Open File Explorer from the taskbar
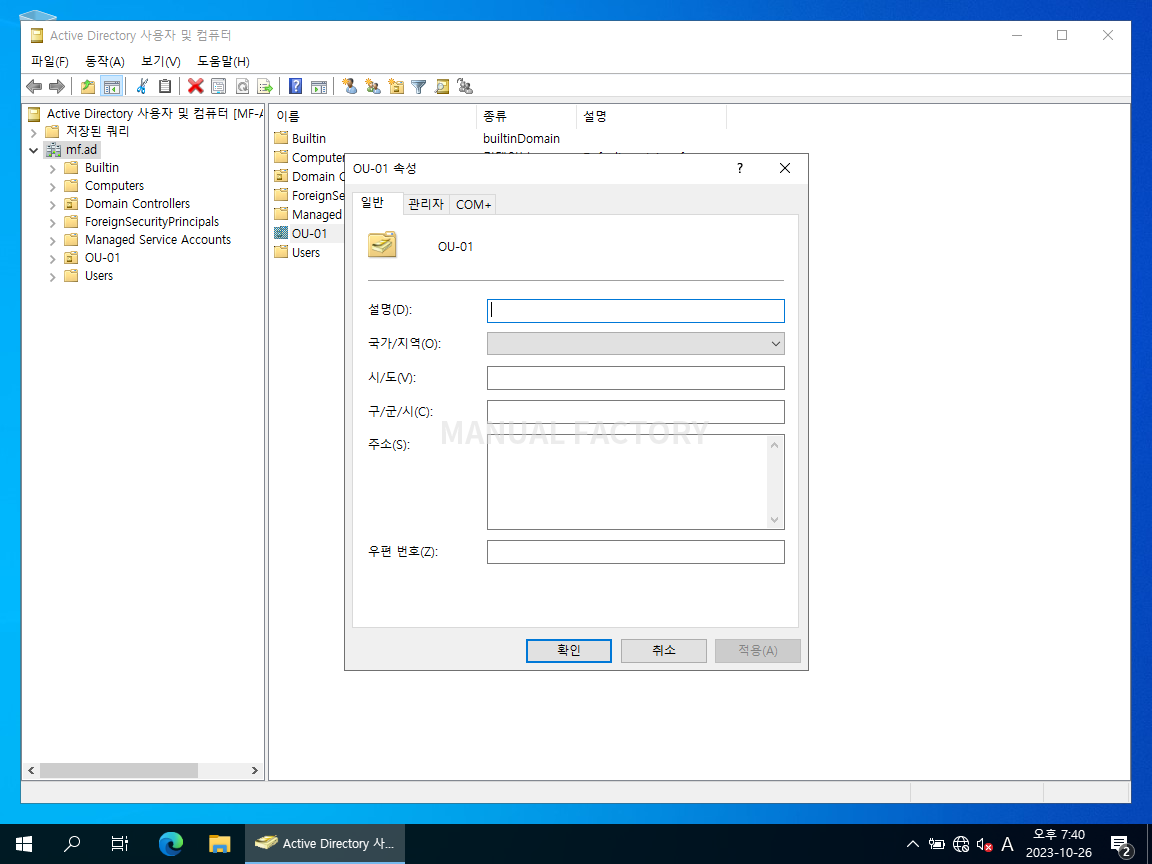 click(x=219, y=843)
